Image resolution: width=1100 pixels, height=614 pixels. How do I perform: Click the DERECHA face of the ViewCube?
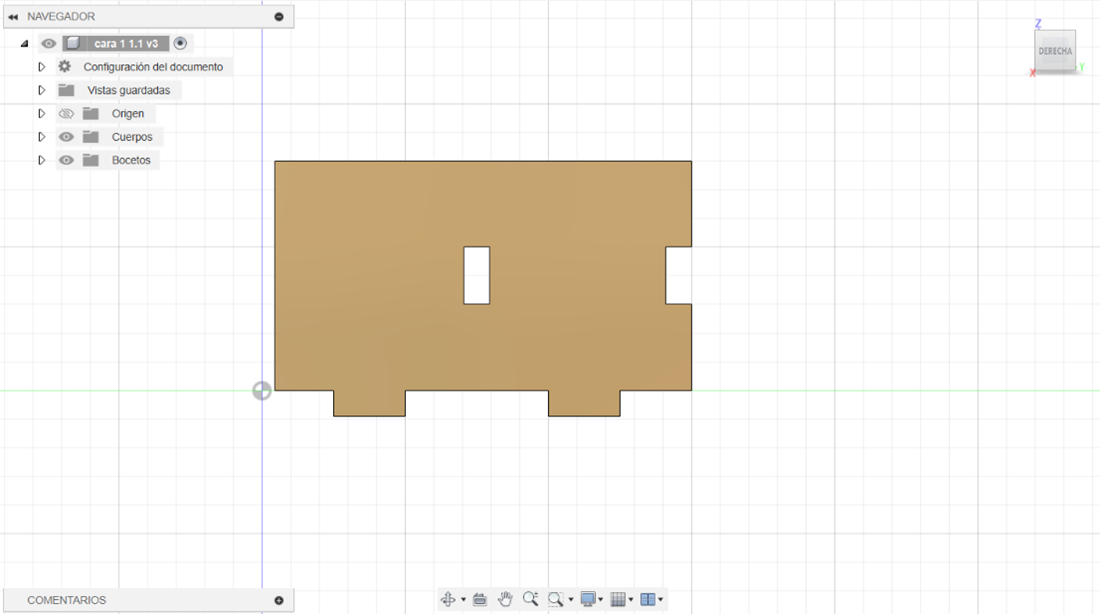(x=1055, y=51)
